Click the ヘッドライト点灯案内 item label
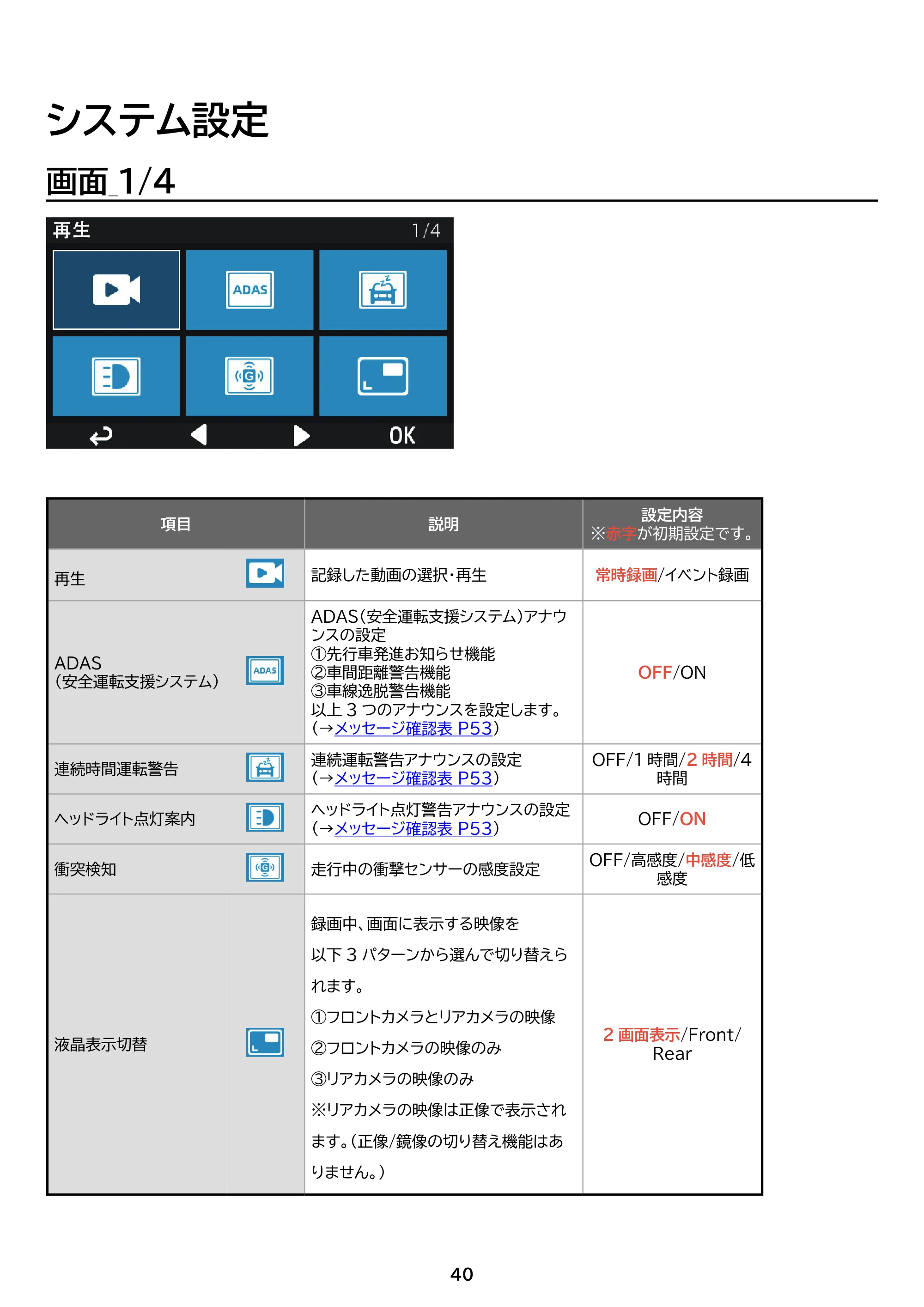Image resolution: width=924 pixels, height=1307 pixels. [x=125, y=819]
